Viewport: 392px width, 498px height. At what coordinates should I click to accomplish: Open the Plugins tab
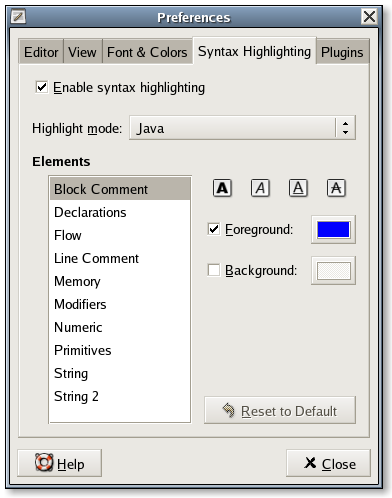pos(342,52)
